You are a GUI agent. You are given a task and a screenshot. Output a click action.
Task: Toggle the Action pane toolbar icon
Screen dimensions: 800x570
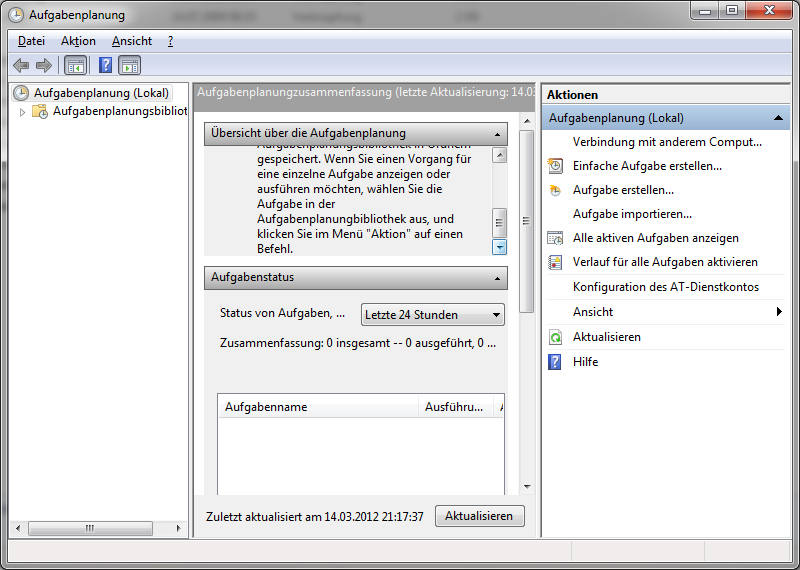coord(130,65)
